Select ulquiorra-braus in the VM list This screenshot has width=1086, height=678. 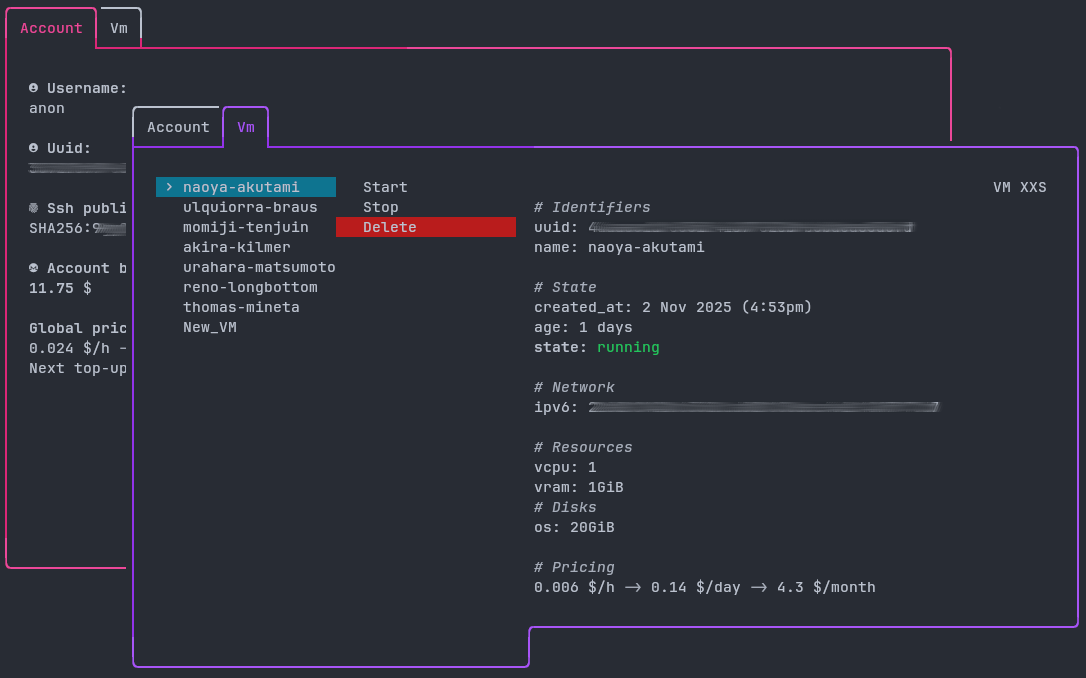tap(250, 207)
